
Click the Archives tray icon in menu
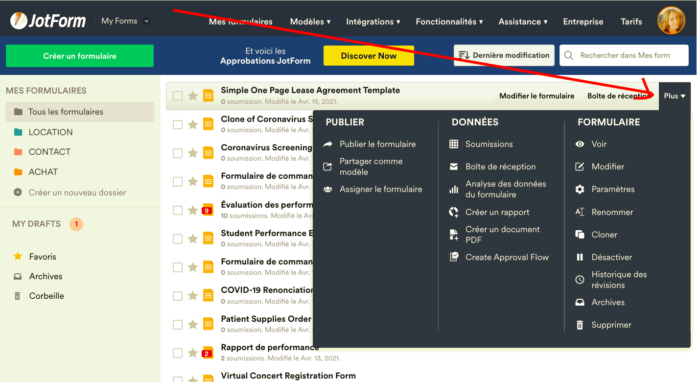pos(579,303)
